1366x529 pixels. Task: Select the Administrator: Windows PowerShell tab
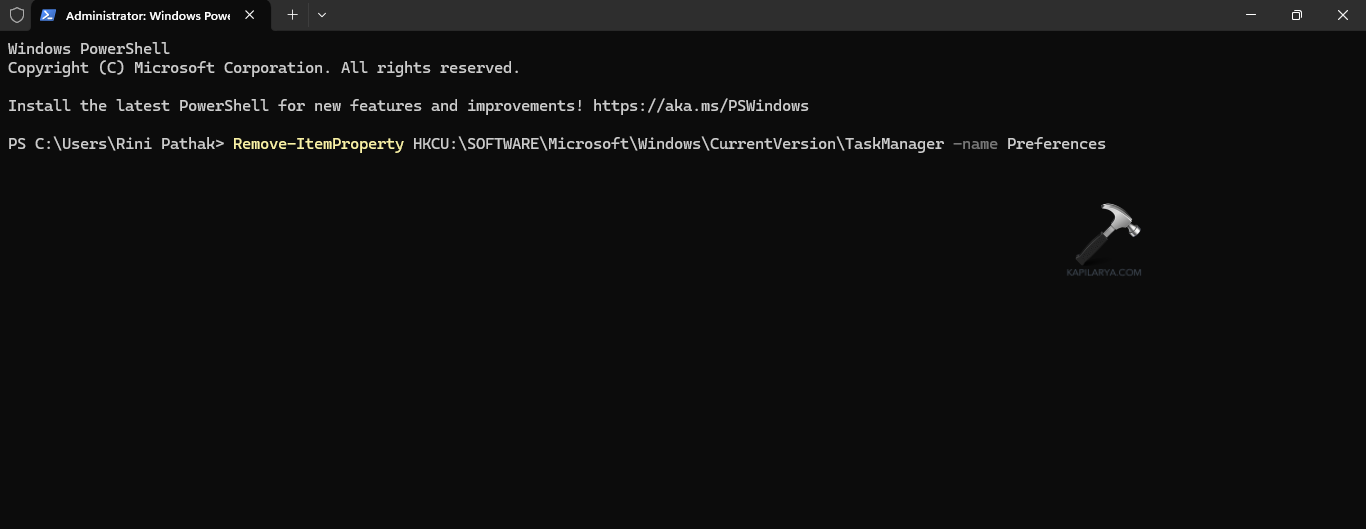[147, 16]
